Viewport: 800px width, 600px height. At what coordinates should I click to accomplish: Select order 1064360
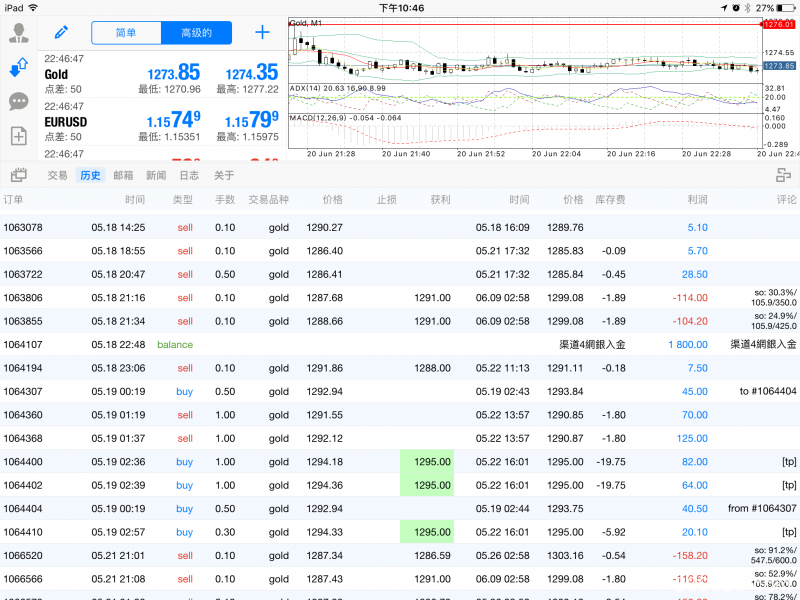point(400,415)
